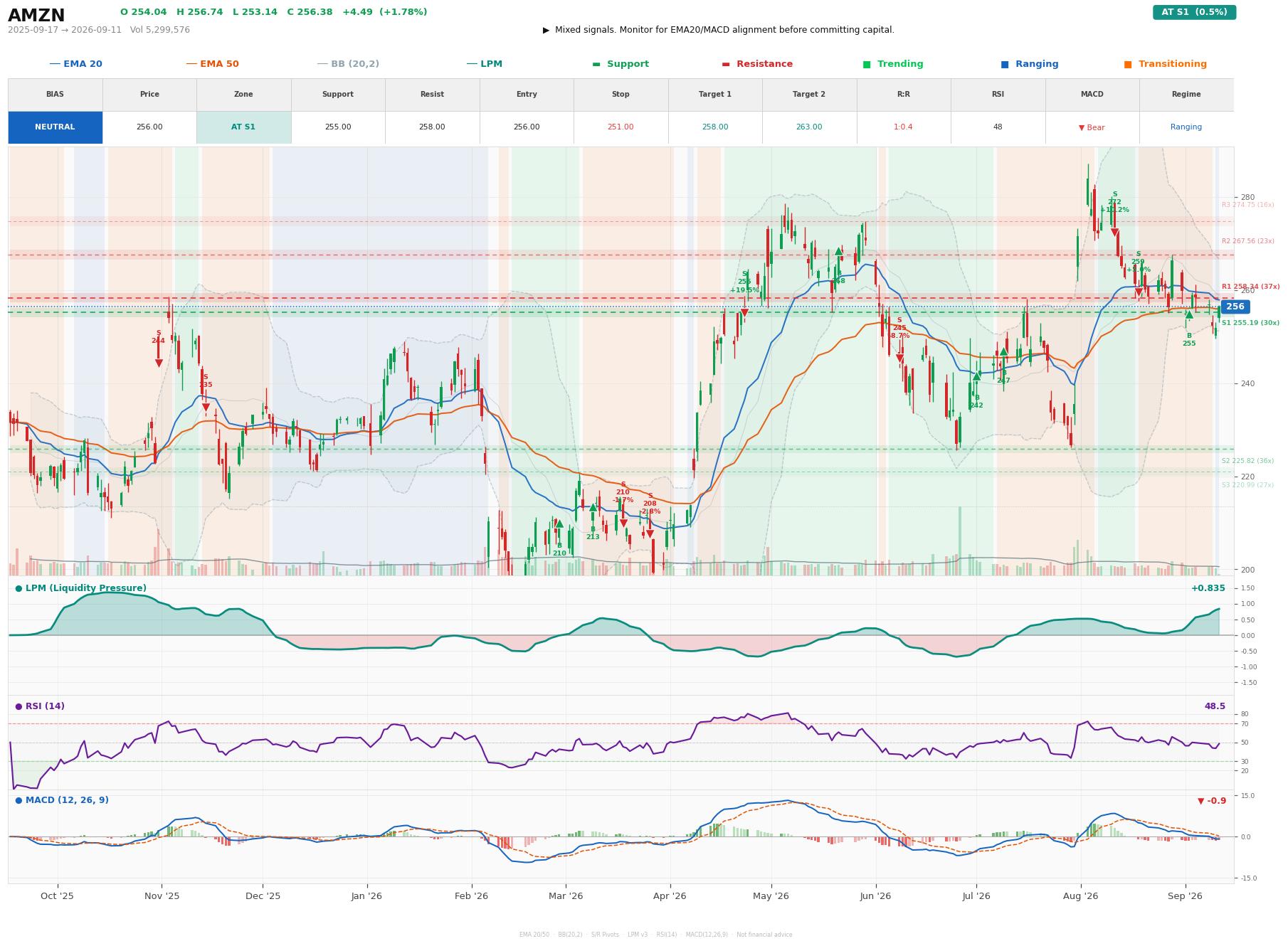
Task: Select the 258.00 value under Resist
Action: (x=432, y=127)
